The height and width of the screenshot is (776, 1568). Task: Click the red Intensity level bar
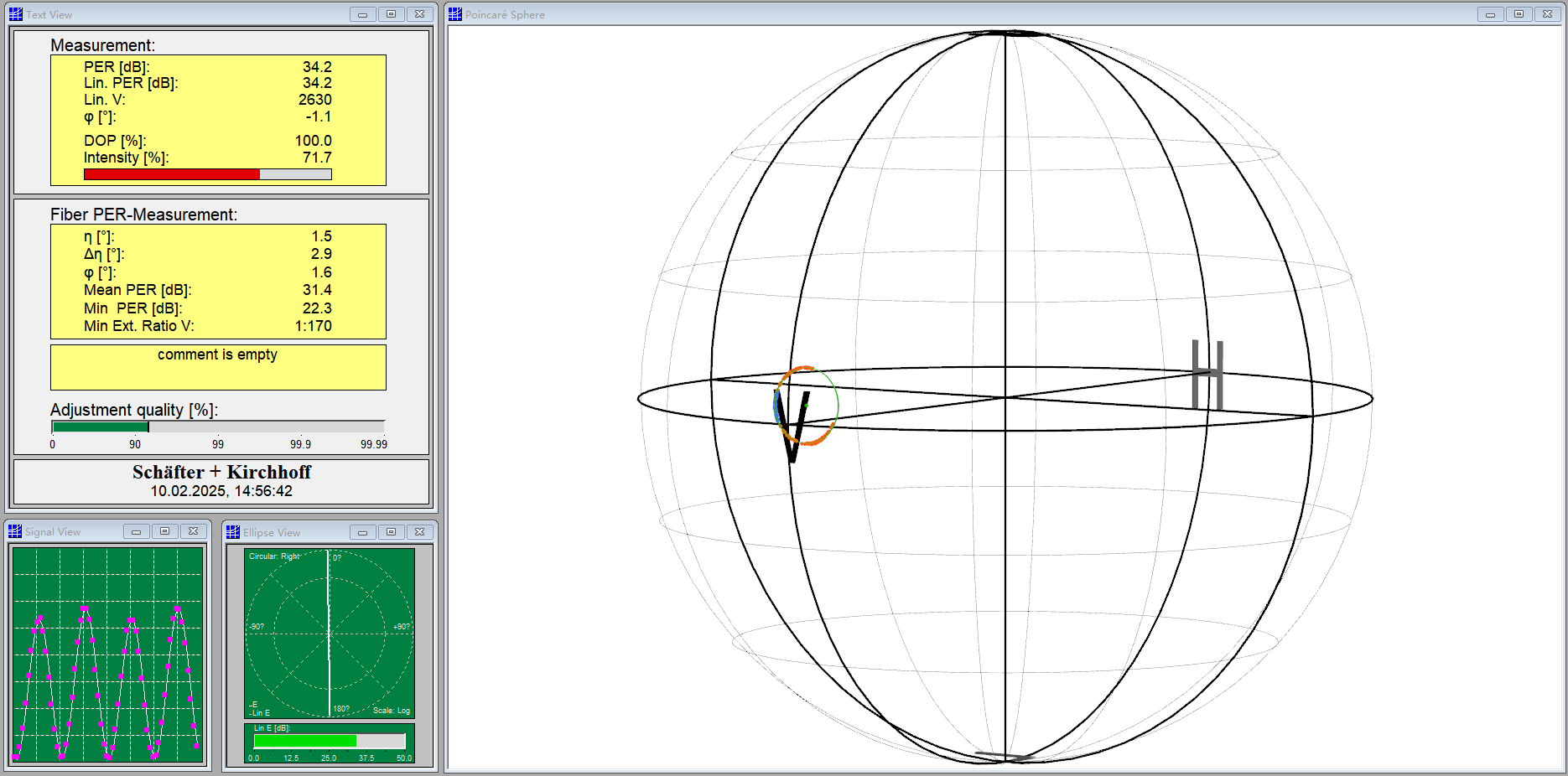coord(172,174)
